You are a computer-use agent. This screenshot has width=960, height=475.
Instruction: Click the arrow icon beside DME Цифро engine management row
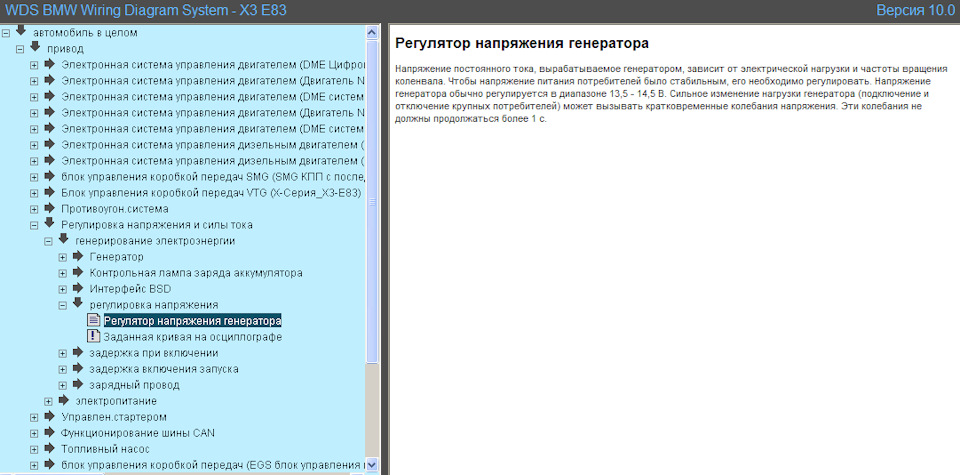coord(50,64)
